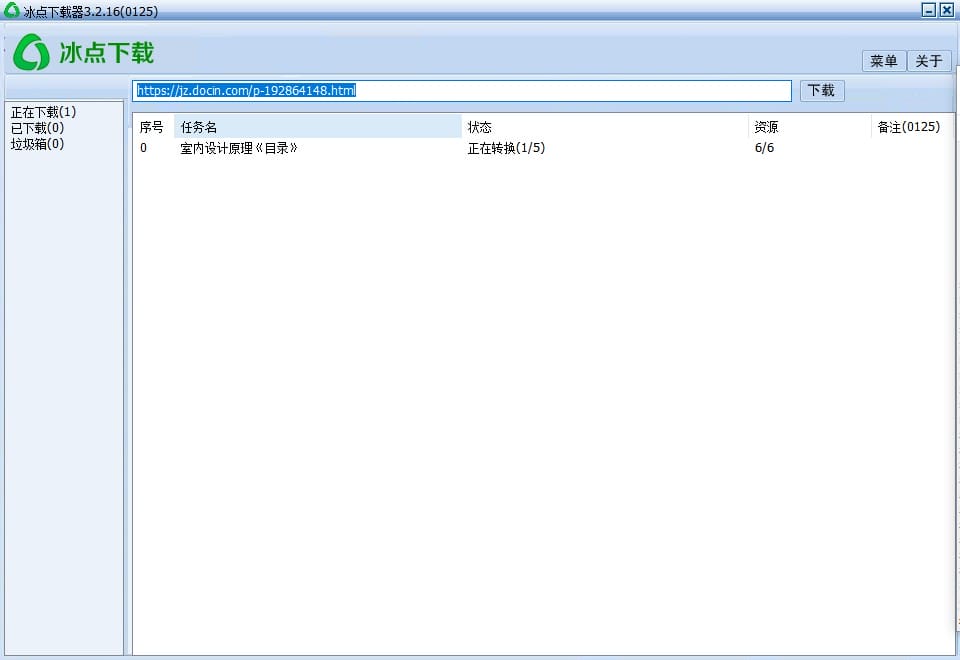Click the small title bar app icon
The width and height of the screenshot is (960, 660).
tap(11, 10)
